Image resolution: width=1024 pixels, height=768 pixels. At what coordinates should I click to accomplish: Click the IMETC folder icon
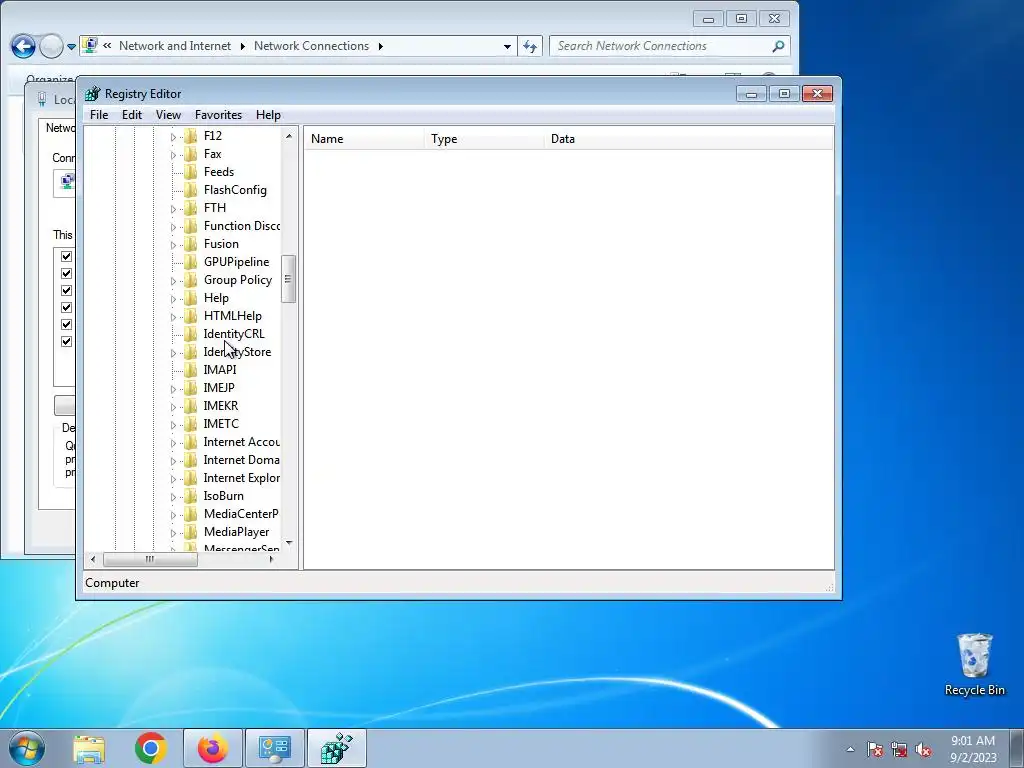point(191,424)
